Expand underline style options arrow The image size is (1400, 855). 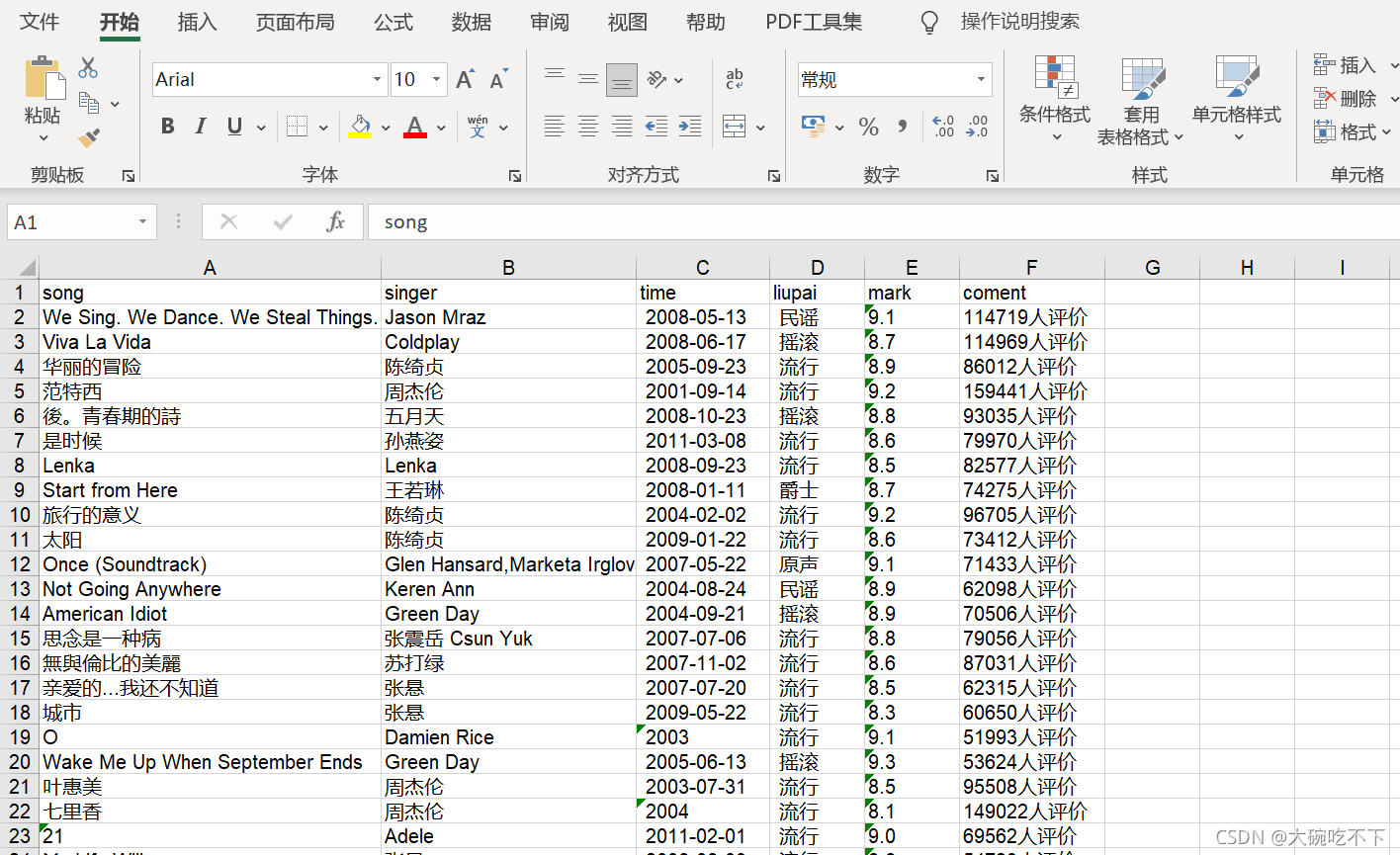click(261, 128)
